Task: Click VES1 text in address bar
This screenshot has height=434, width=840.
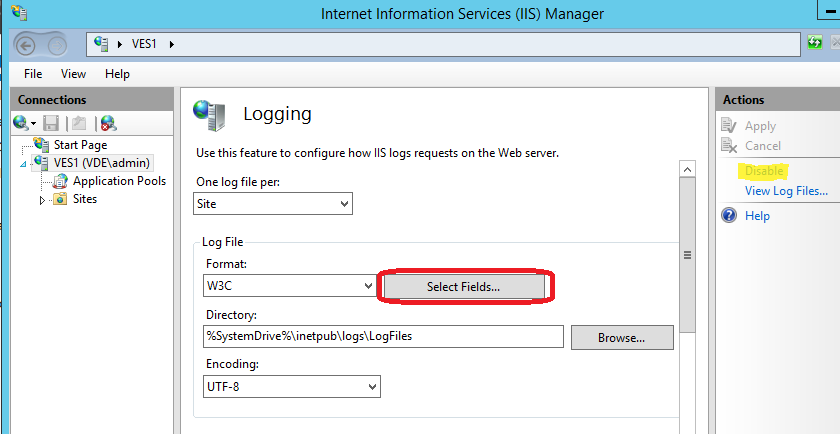Action: coord(144,44)
